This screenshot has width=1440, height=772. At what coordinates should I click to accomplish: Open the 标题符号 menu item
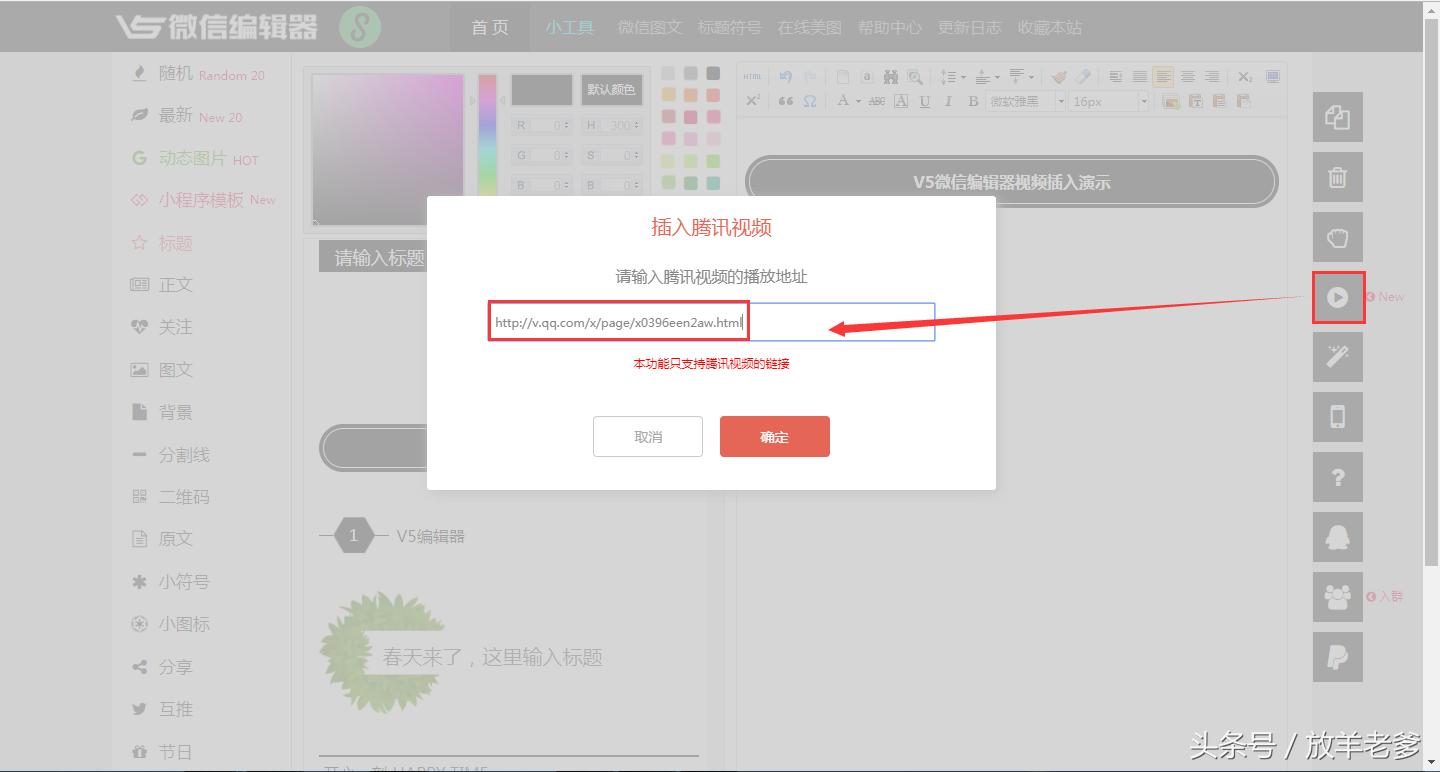click(x=730, y=27)
